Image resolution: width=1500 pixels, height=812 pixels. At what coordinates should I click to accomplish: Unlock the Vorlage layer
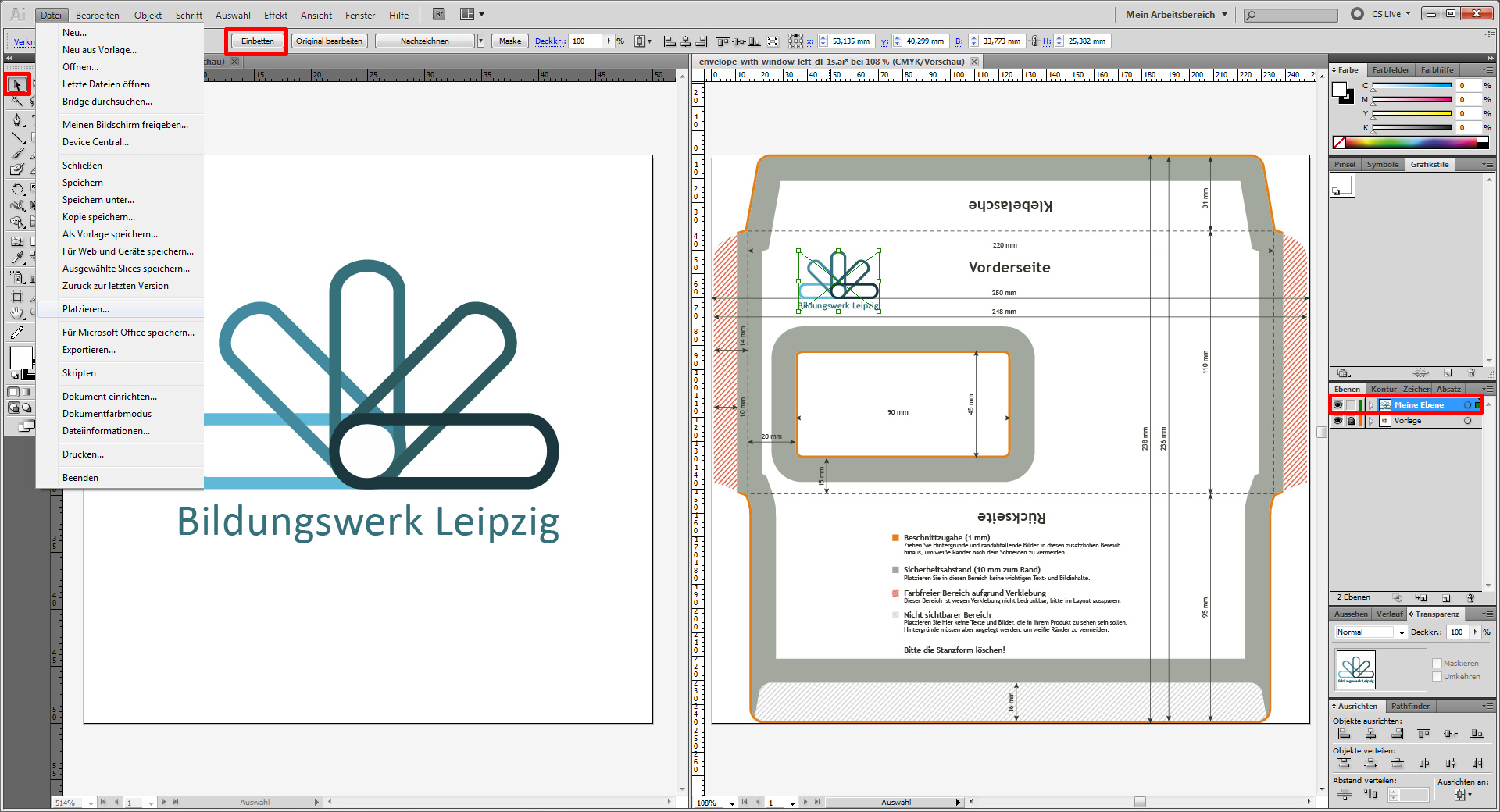point(1352,421)
